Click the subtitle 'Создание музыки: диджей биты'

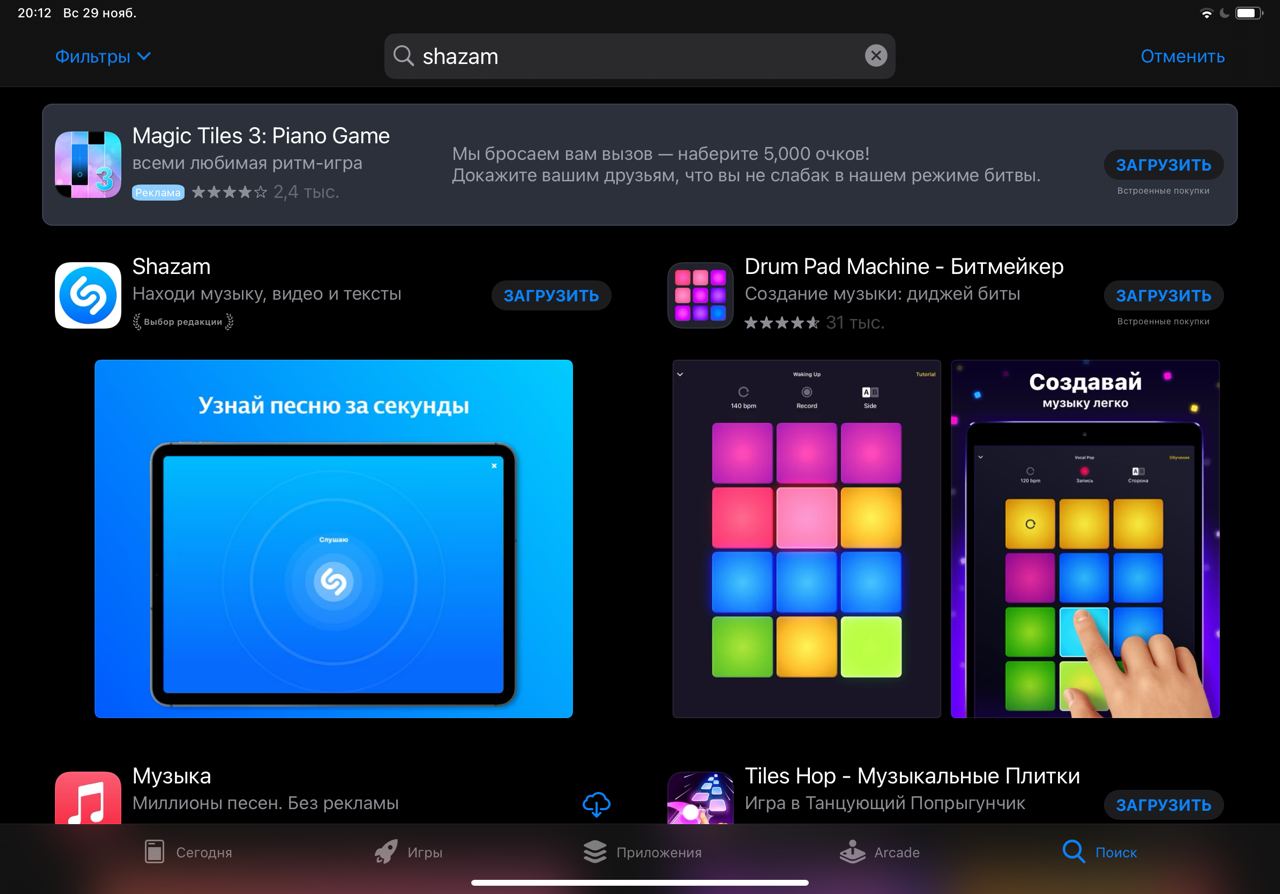pos(882,294)
